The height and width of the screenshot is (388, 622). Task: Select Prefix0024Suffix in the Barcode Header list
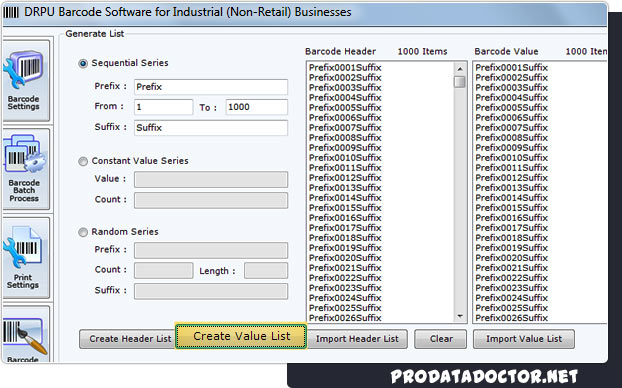345,298
